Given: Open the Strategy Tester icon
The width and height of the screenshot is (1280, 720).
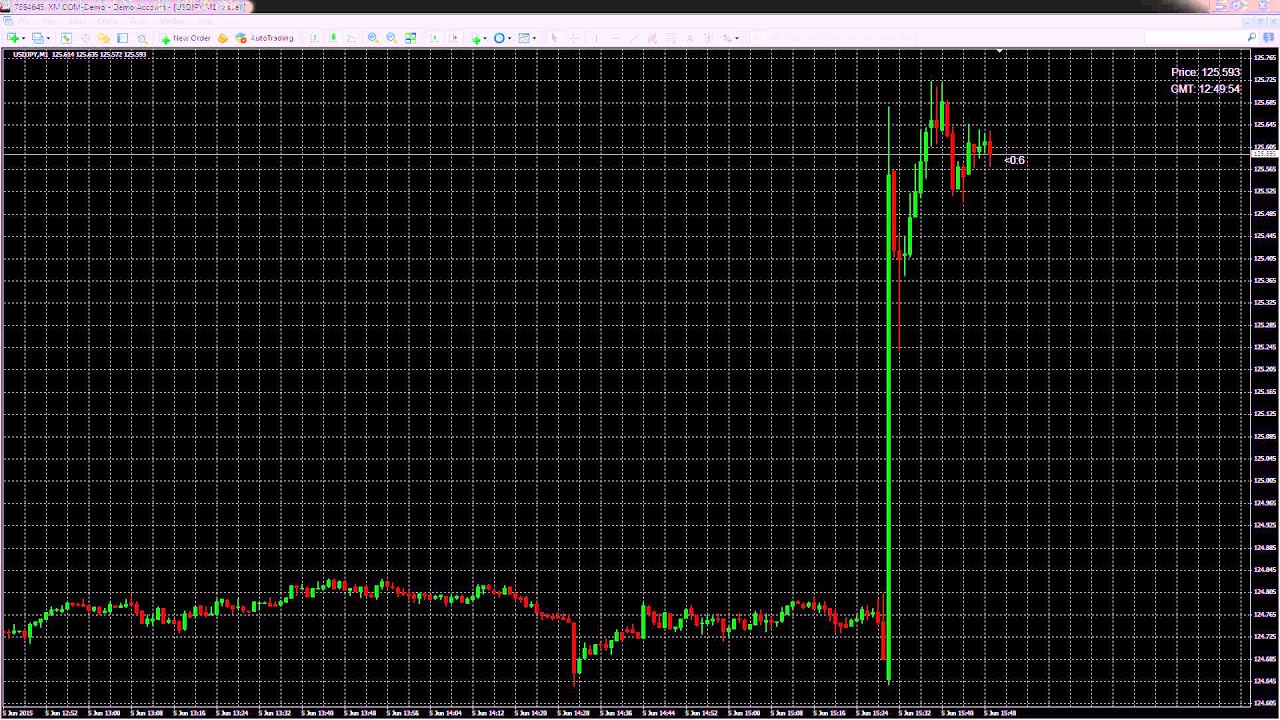Looking at the screenshot, I should (x=142, y=38).
